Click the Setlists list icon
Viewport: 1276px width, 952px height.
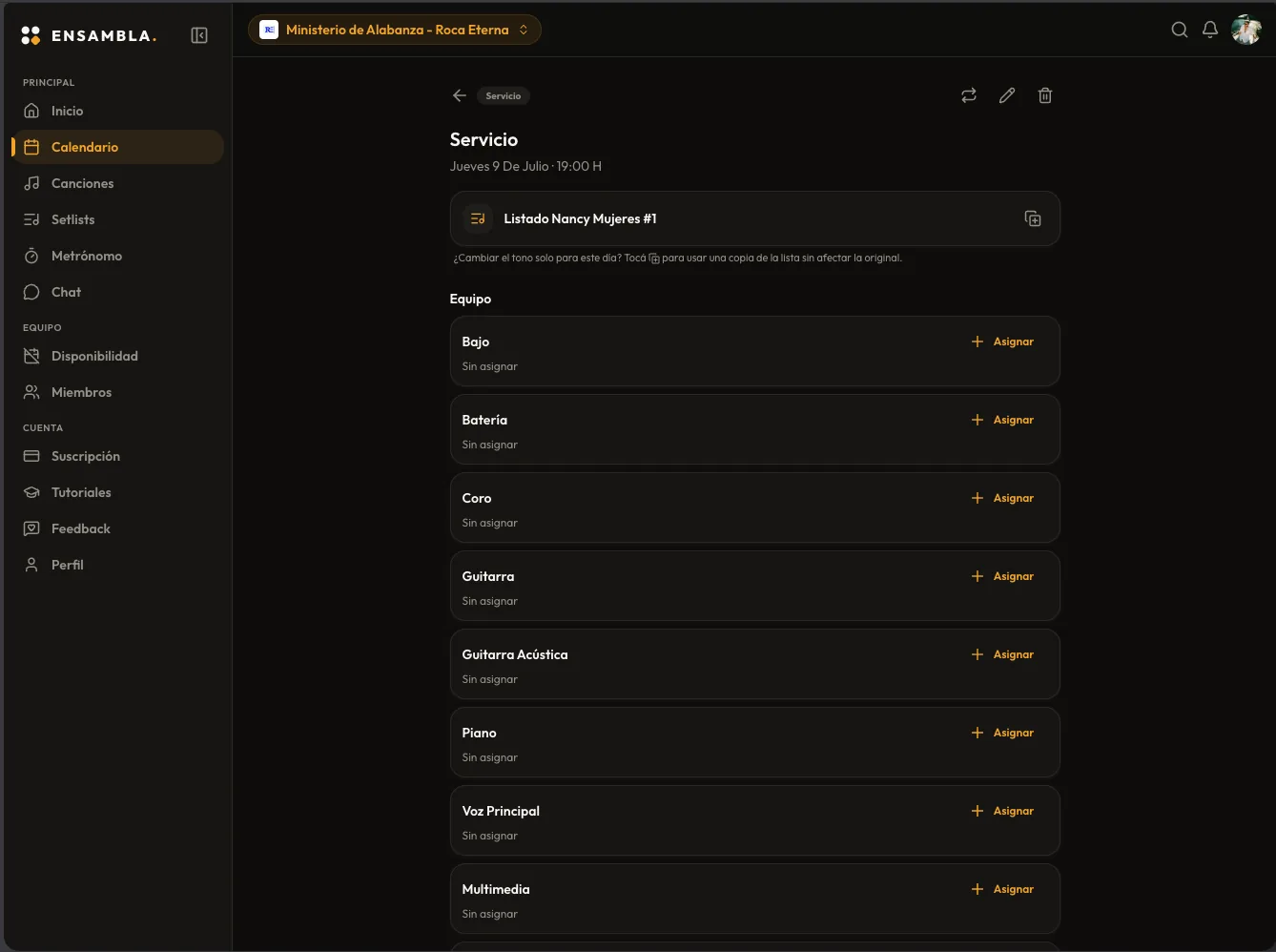(x=31, y=219)
